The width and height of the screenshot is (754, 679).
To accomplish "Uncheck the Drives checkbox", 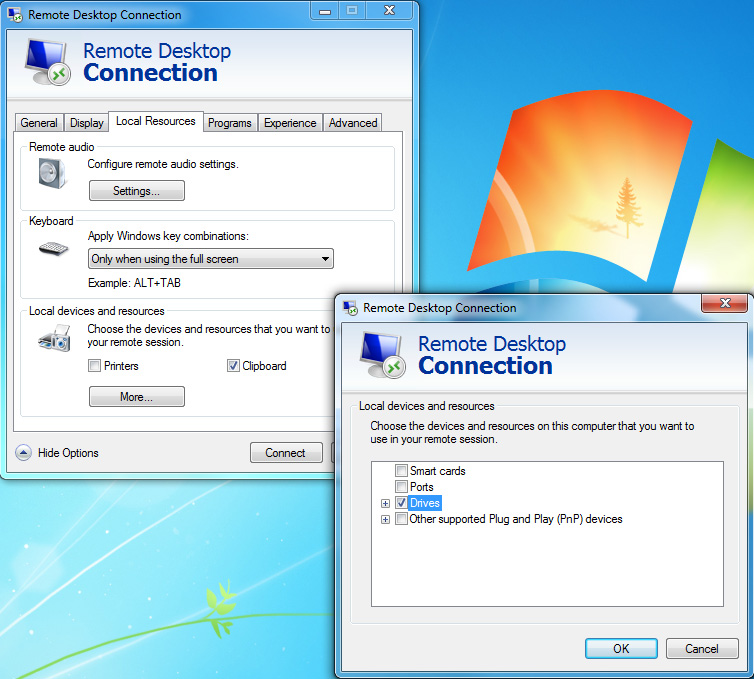I will pos(401,503).
